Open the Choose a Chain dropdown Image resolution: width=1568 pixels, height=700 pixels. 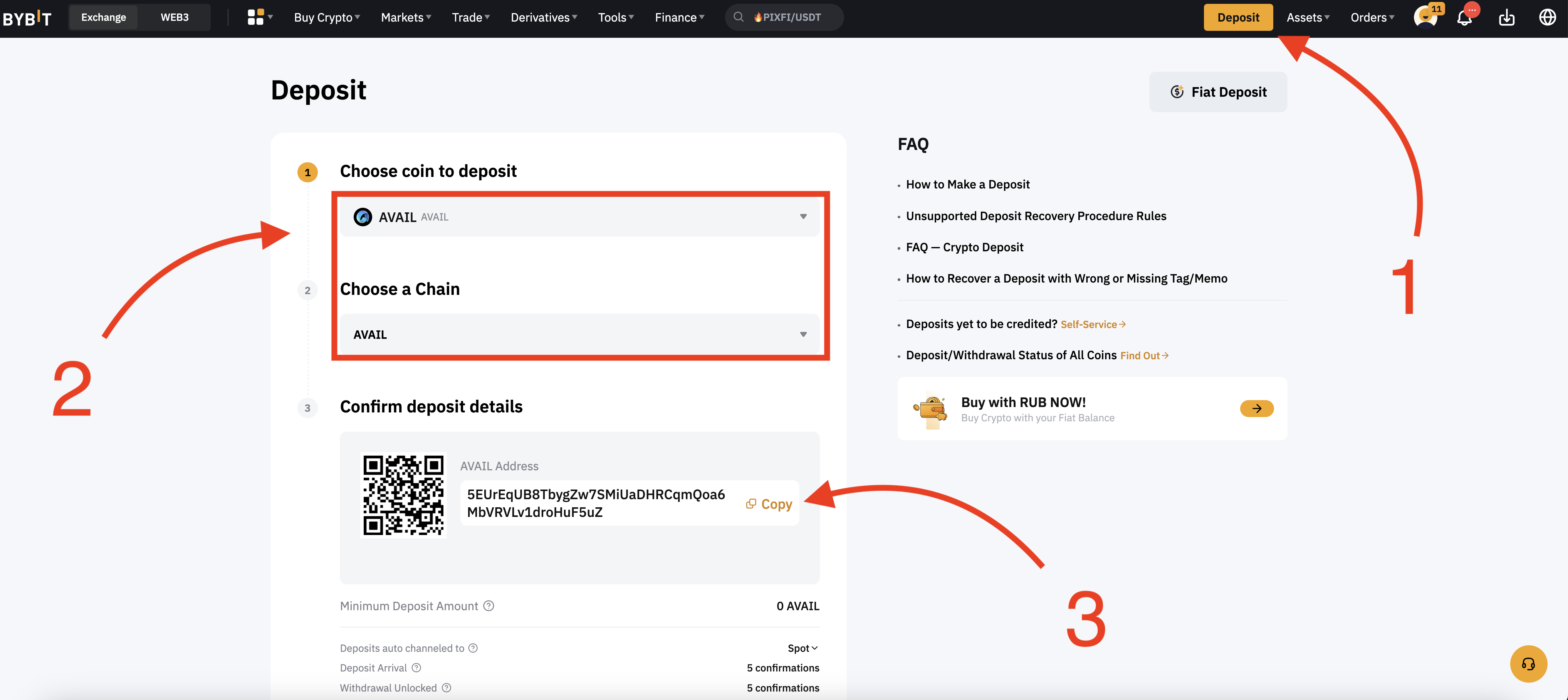tap(579, 335)
